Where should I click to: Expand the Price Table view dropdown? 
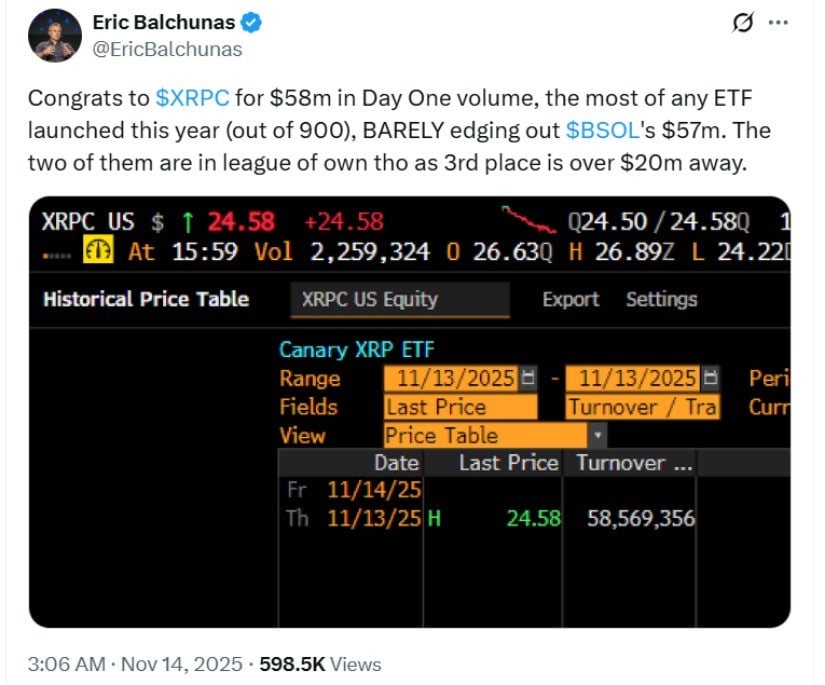(598, 436)
